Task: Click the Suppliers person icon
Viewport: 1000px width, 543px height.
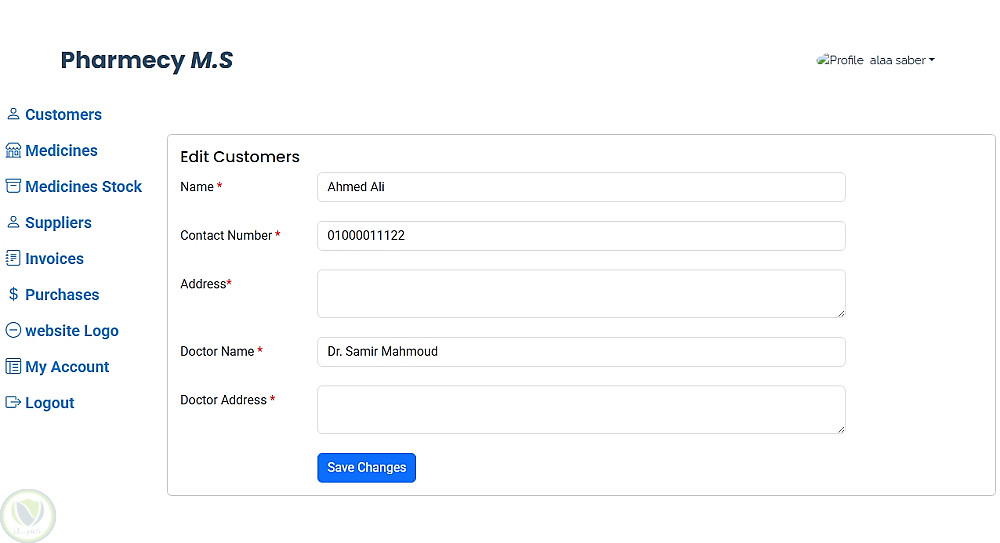Action: coord(13,222)
